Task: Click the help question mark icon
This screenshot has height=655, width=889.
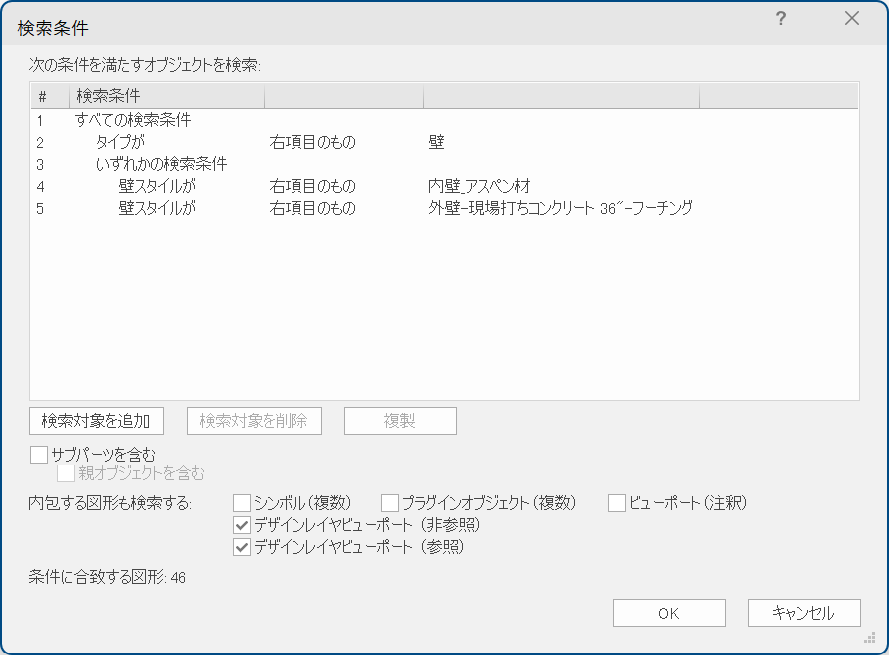Action: coord(781,19)
